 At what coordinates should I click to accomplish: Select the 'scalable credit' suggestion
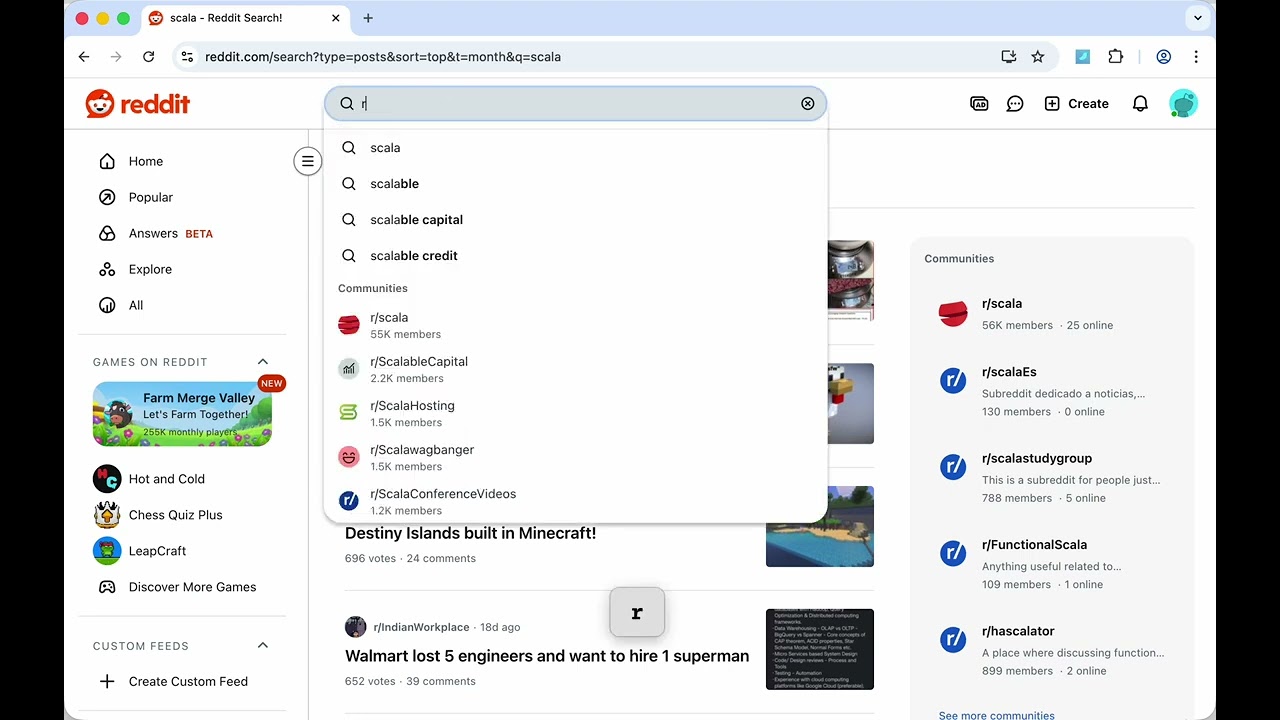[575, 256]
